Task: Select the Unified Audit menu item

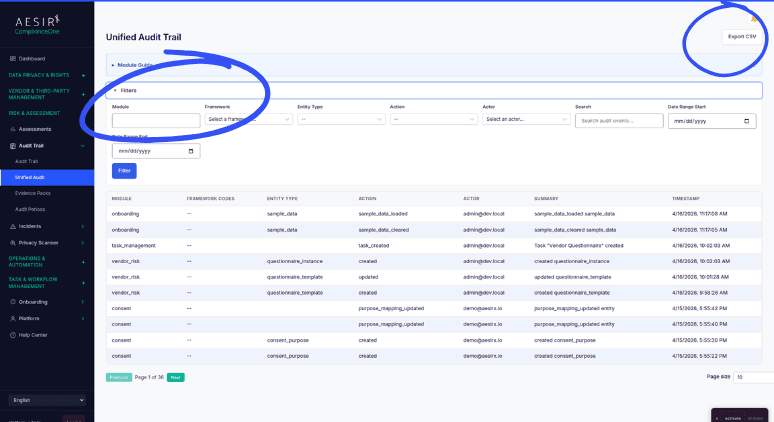Action: (47, 178)
